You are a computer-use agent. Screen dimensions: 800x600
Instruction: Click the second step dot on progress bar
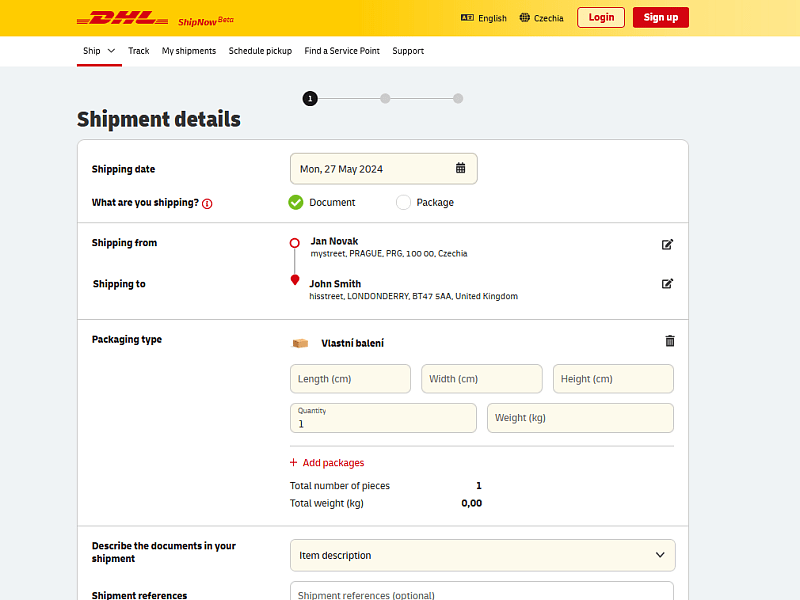pyautogui.click(x=385, y=98)
